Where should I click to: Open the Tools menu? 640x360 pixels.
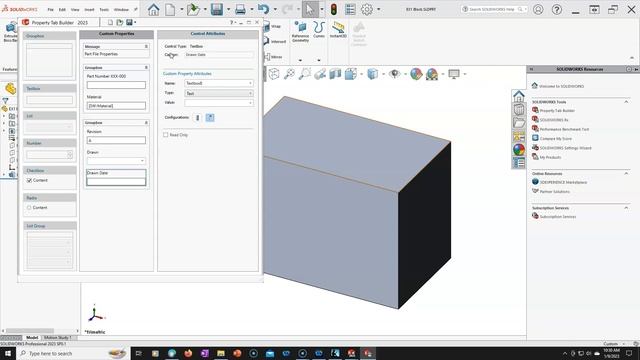coord(104,9)
